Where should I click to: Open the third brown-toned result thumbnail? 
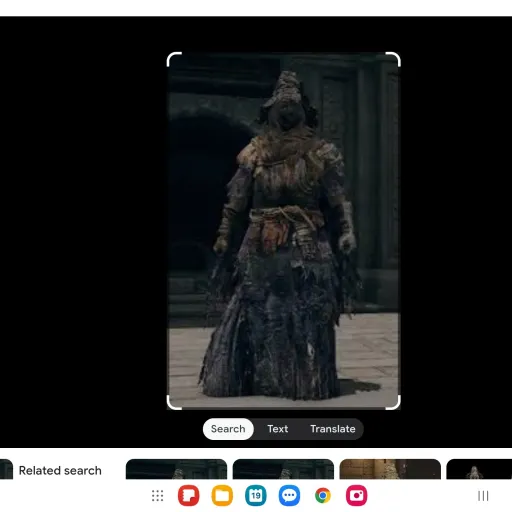click(x=390, y=469)
